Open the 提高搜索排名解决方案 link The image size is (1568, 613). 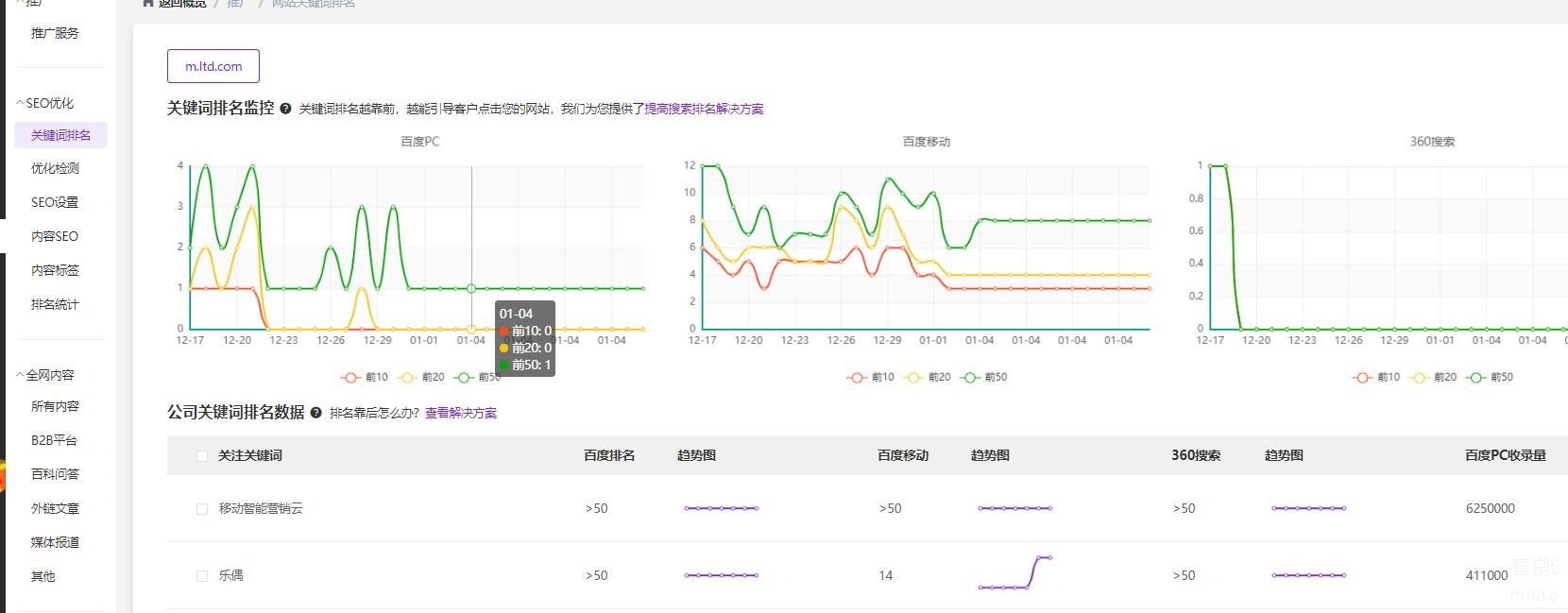coord(704,109)
